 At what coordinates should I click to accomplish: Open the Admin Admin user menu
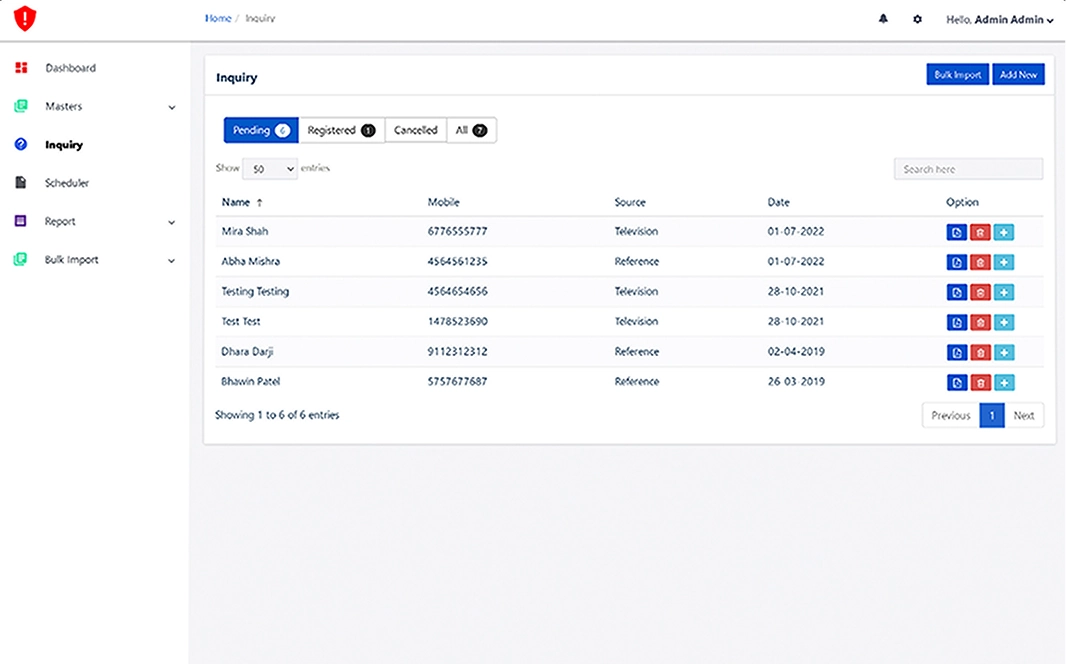[999, 20]
